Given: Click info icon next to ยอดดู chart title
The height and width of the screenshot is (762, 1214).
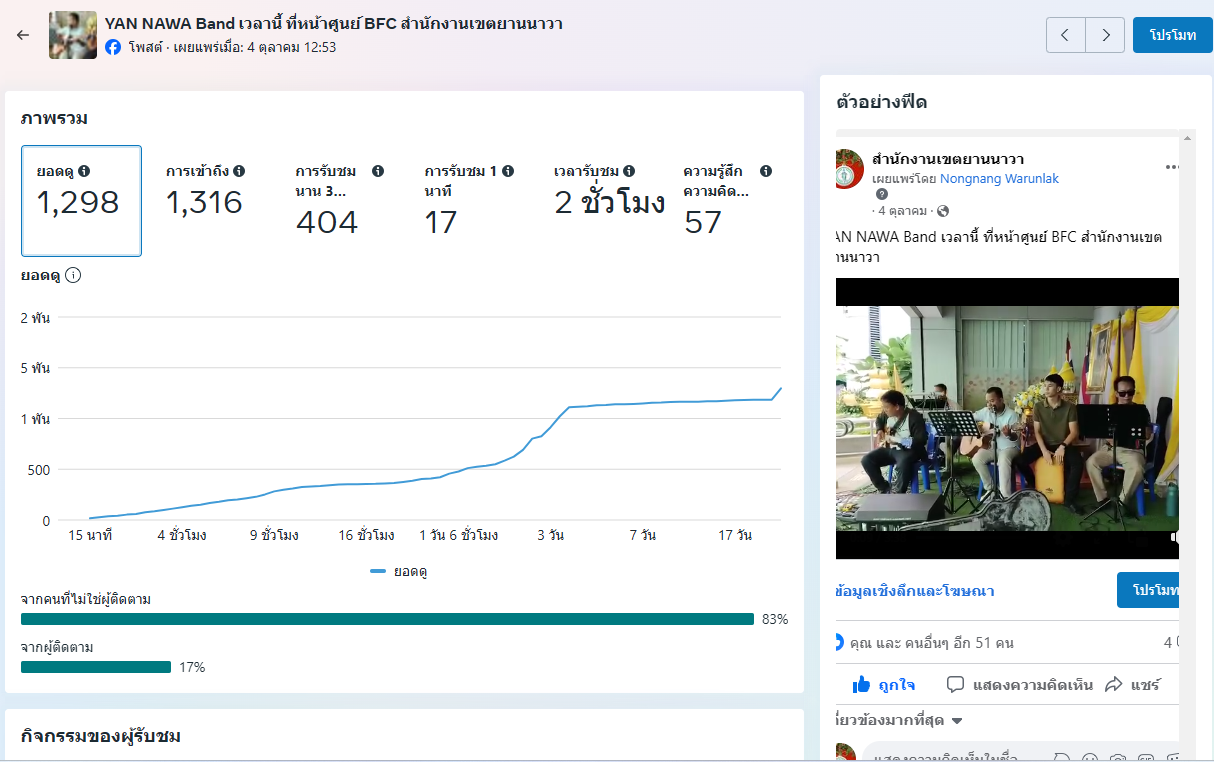Looking at the screenshot, I should click(x=73, y=275).
